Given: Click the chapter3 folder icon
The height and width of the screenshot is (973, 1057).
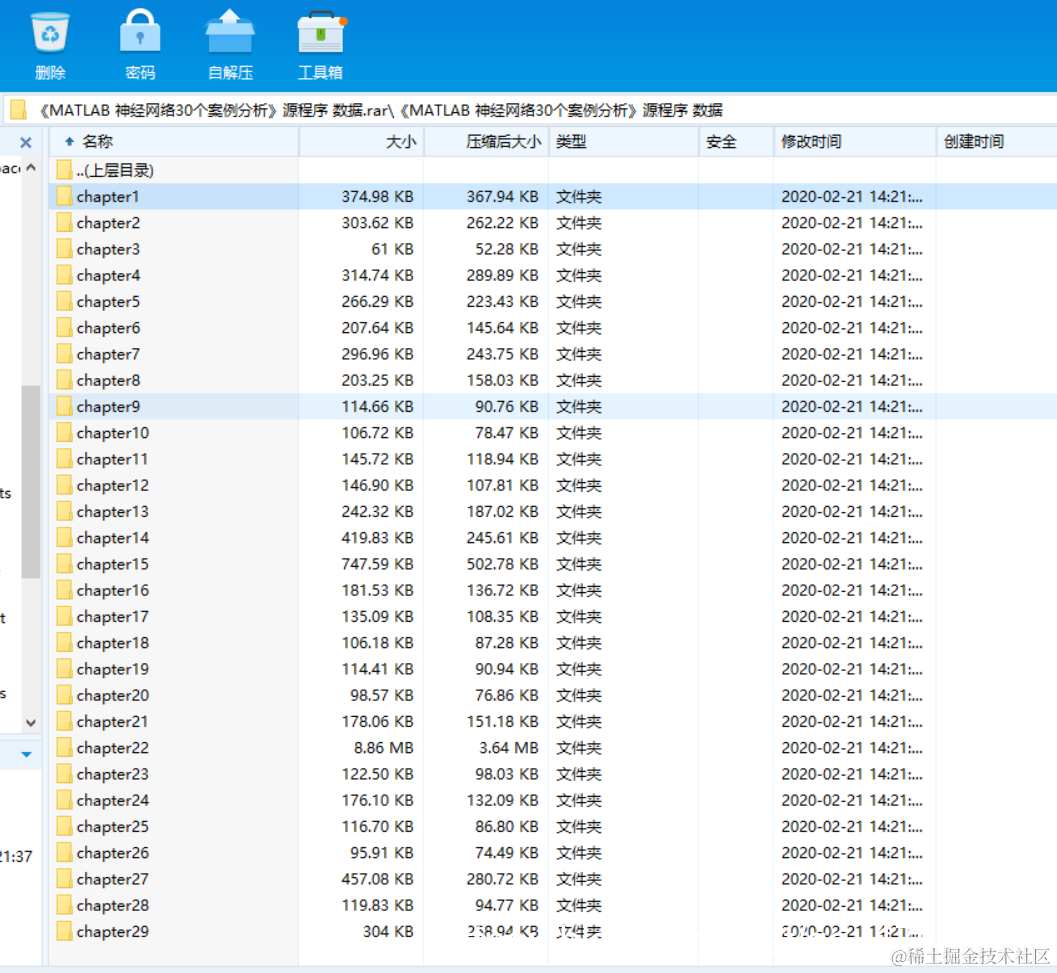Looking at the screenshot, I should [64, 249].
